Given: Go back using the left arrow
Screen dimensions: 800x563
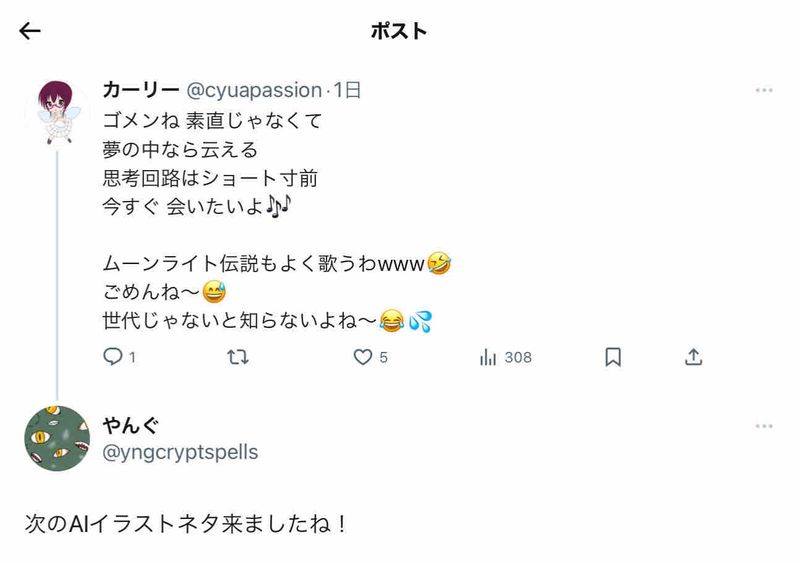Looking at the screenshot, I should click(30, 31).
